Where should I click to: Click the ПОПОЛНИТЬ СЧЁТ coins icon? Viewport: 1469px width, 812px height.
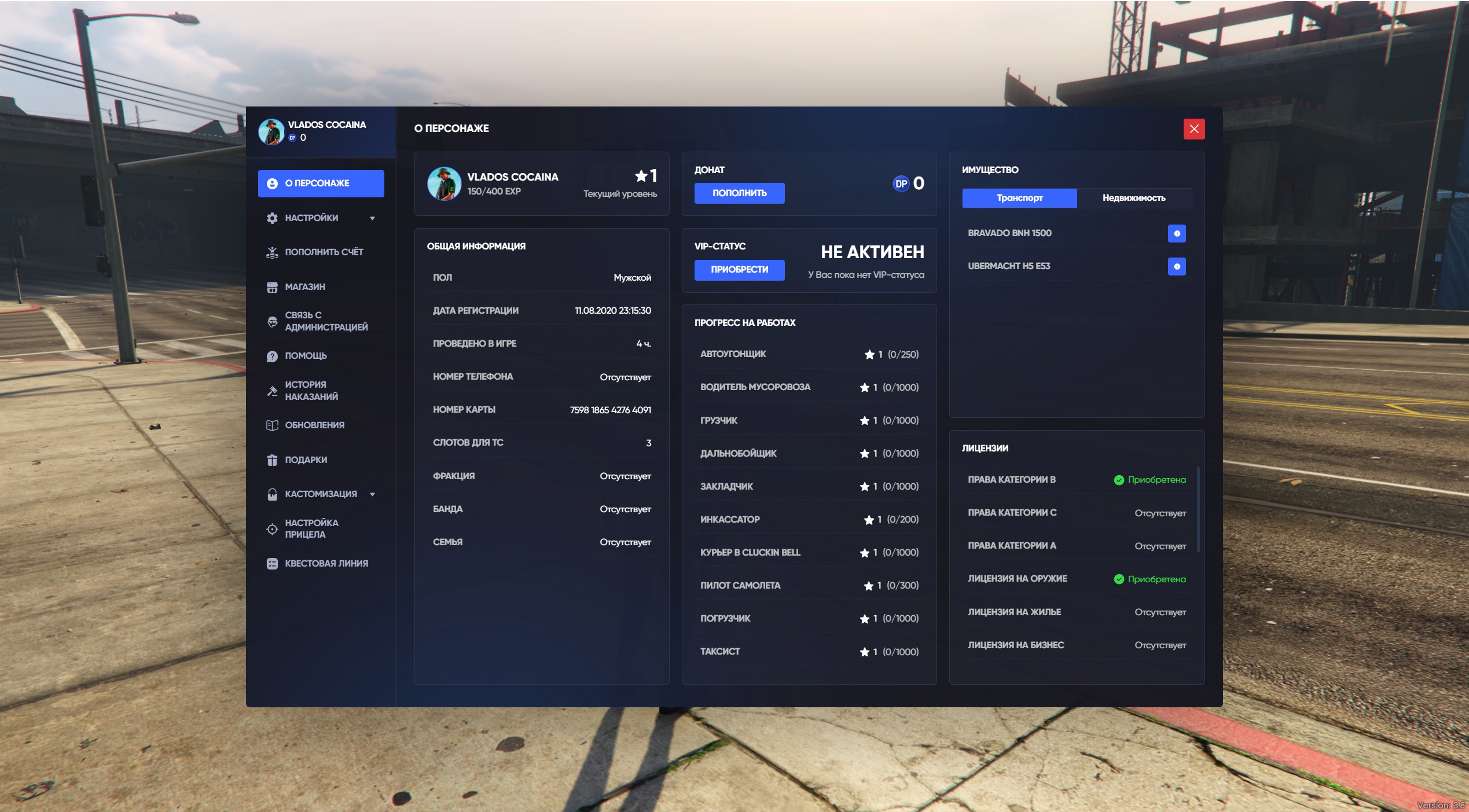(272, 252)
